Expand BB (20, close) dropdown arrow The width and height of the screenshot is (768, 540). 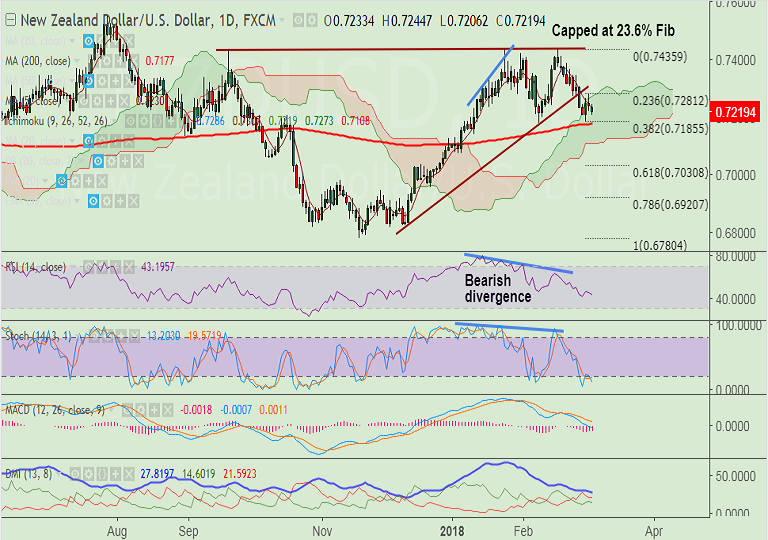[81, 161]
